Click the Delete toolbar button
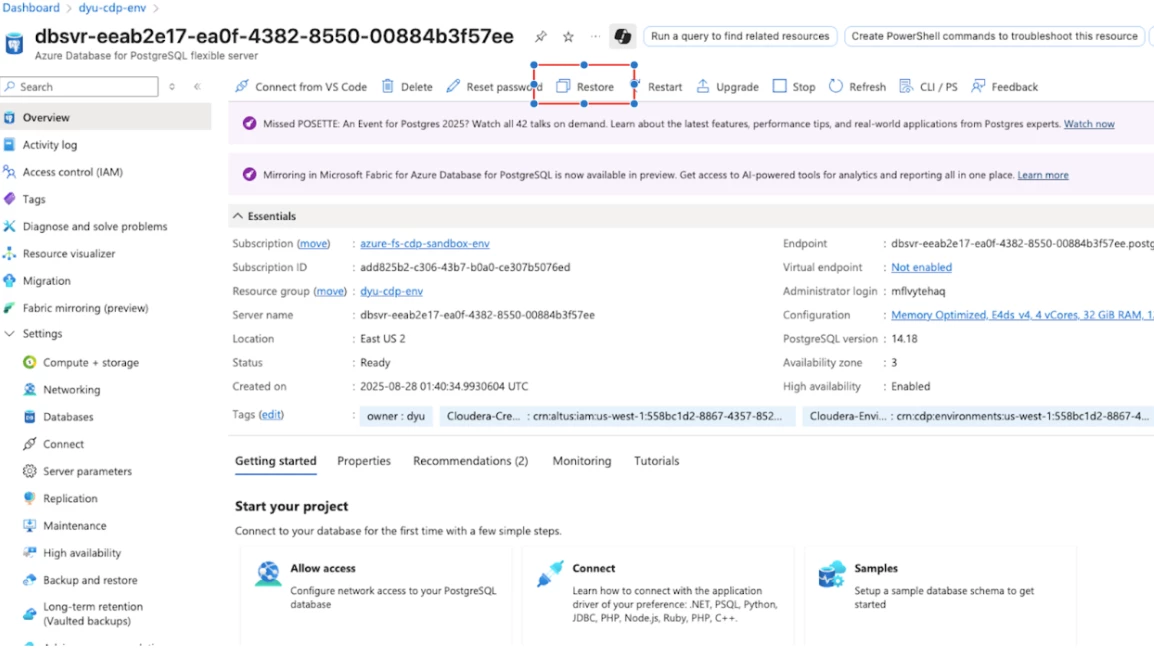Screen dimensions: 1154x652 tap(407, 87)
